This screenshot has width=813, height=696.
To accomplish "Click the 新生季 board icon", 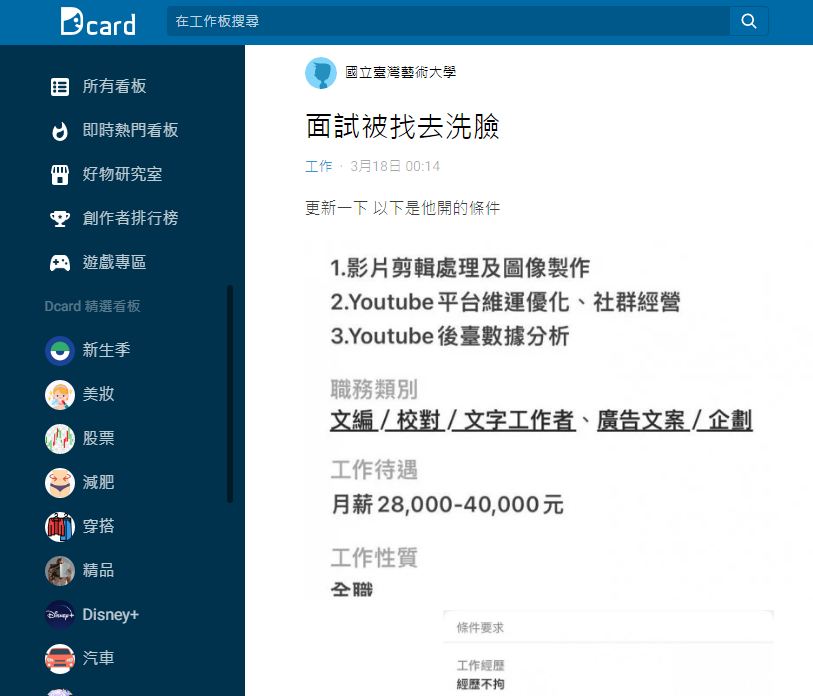I will tap(60, 351).
